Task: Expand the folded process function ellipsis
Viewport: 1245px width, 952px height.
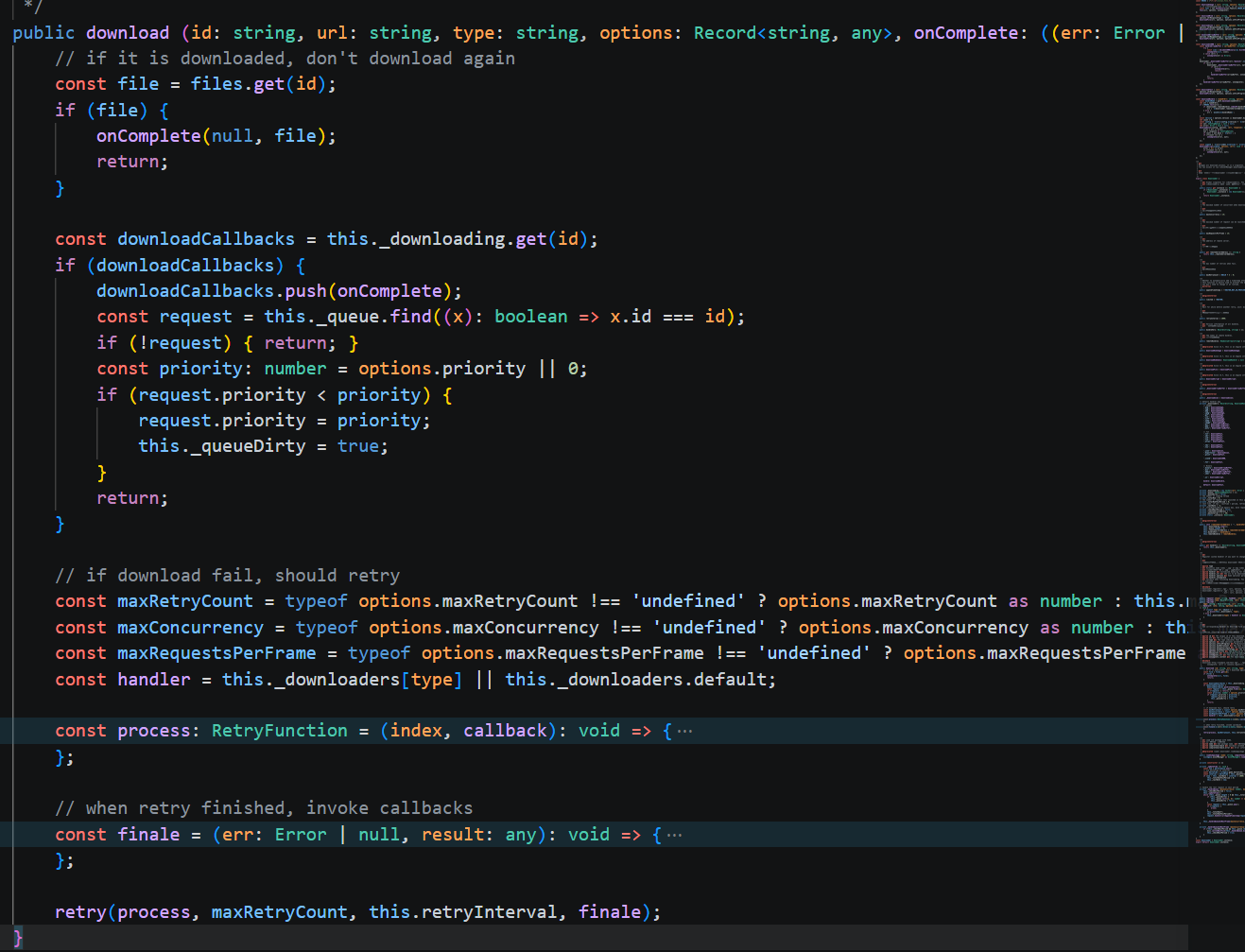Action: (x=685, y=731)
